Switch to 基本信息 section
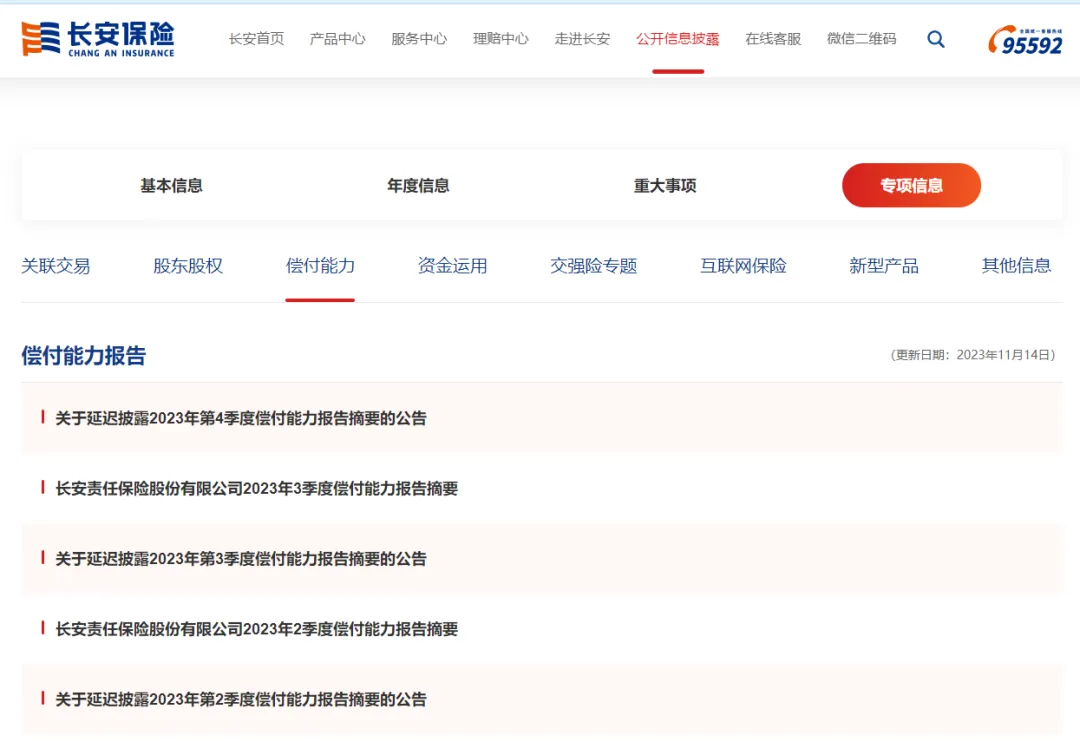The image size is (1080, 742). [x=172, y=185]
